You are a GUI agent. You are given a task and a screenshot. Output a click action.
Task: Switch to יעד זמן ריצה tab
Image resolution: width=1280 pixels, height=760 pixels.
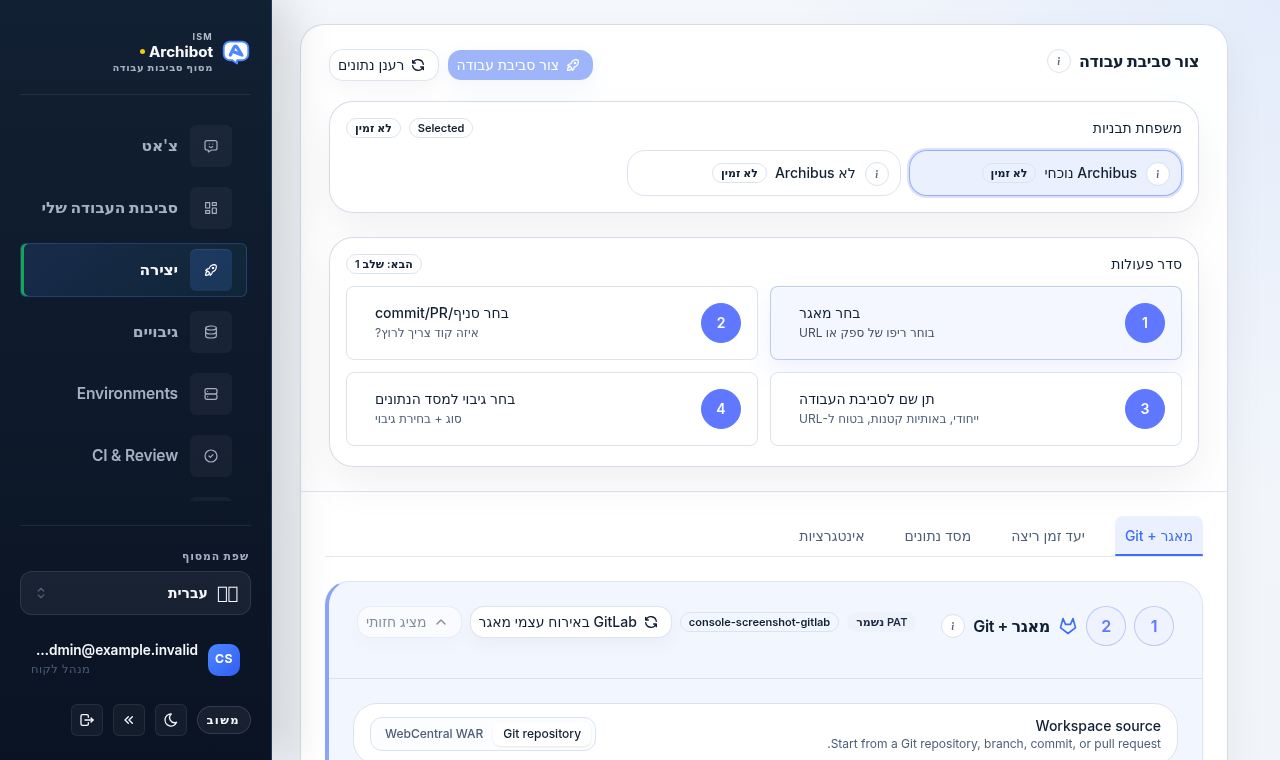click(x=1048, y=536)
